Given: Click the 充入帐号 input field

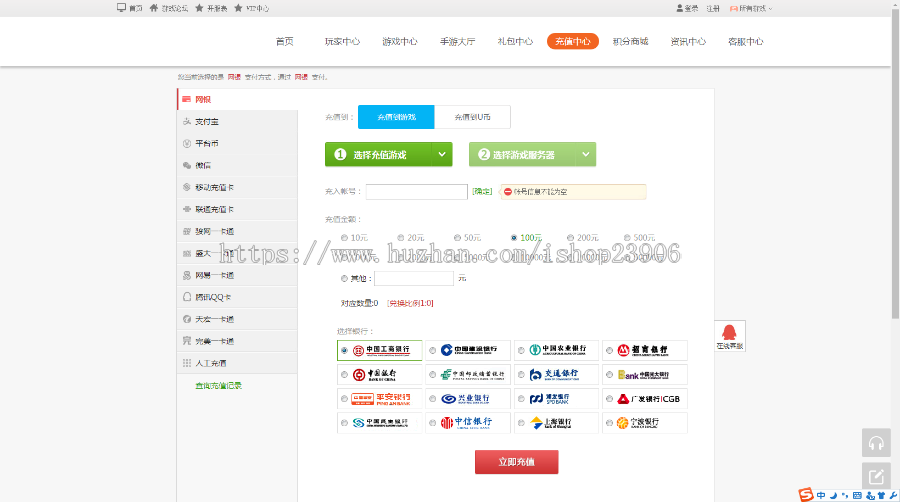Looking at the screenshot, I should pos(417,192).
